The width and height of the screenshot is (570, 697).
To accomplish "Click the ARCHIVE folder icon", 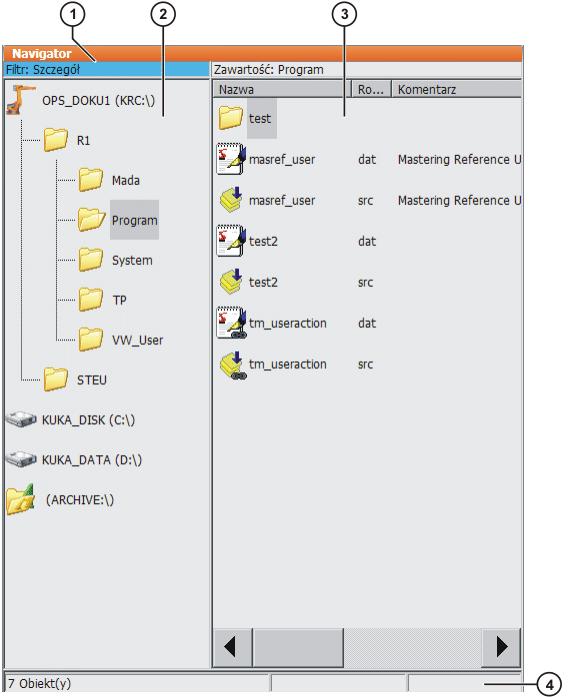I will point(20,499).
